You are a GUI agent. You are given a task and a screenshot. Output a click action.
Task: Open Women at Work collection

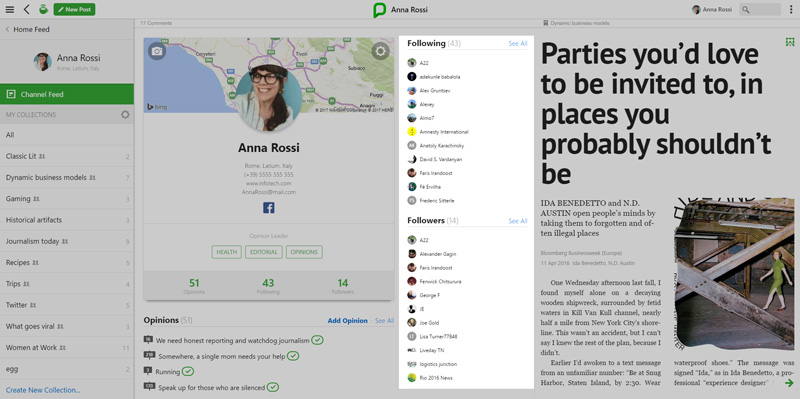pyautogui.click(x=67, y=347)
